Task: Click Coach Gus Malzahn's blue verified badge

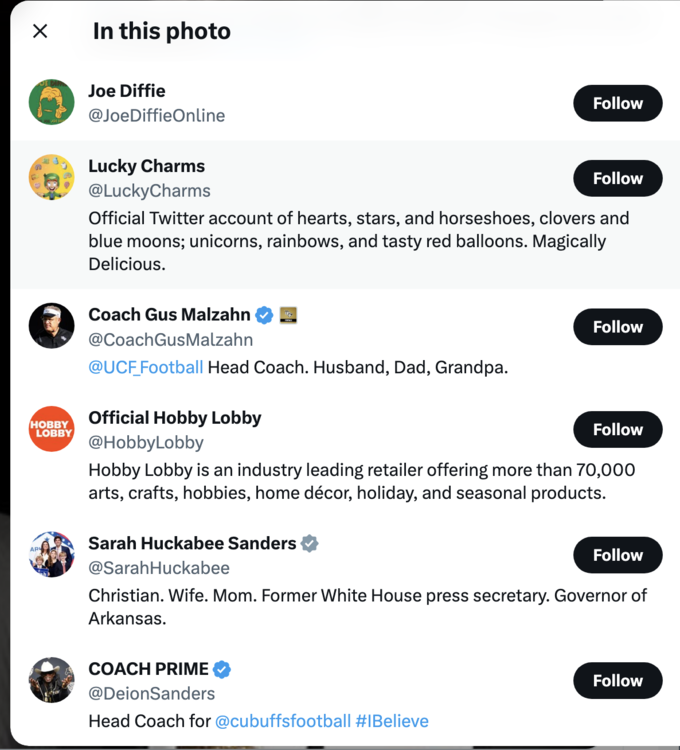Action: (x=264, y=315)
